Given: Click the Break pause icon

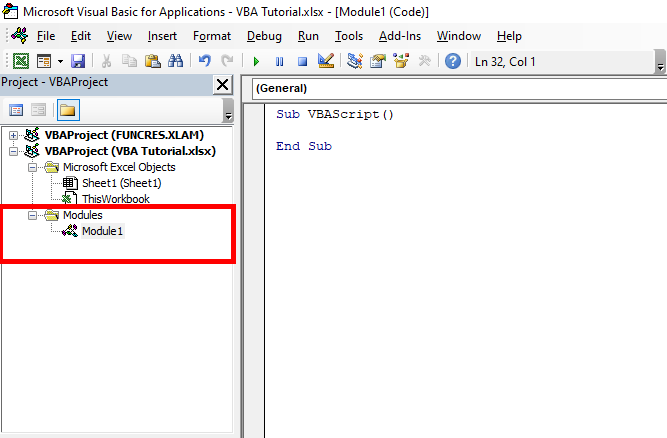Looking at the screenshot, I should (279, 62).
